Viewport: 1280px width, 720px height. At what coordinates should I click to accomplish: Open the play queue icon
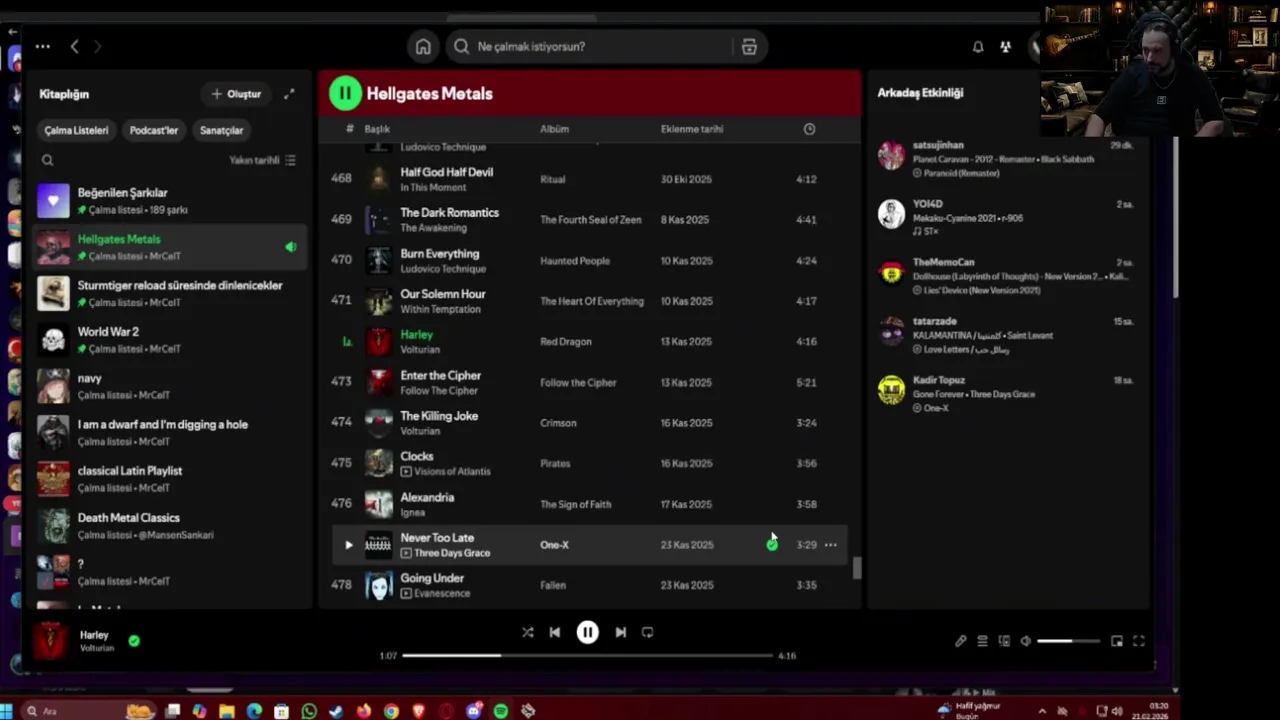point(983,641)
